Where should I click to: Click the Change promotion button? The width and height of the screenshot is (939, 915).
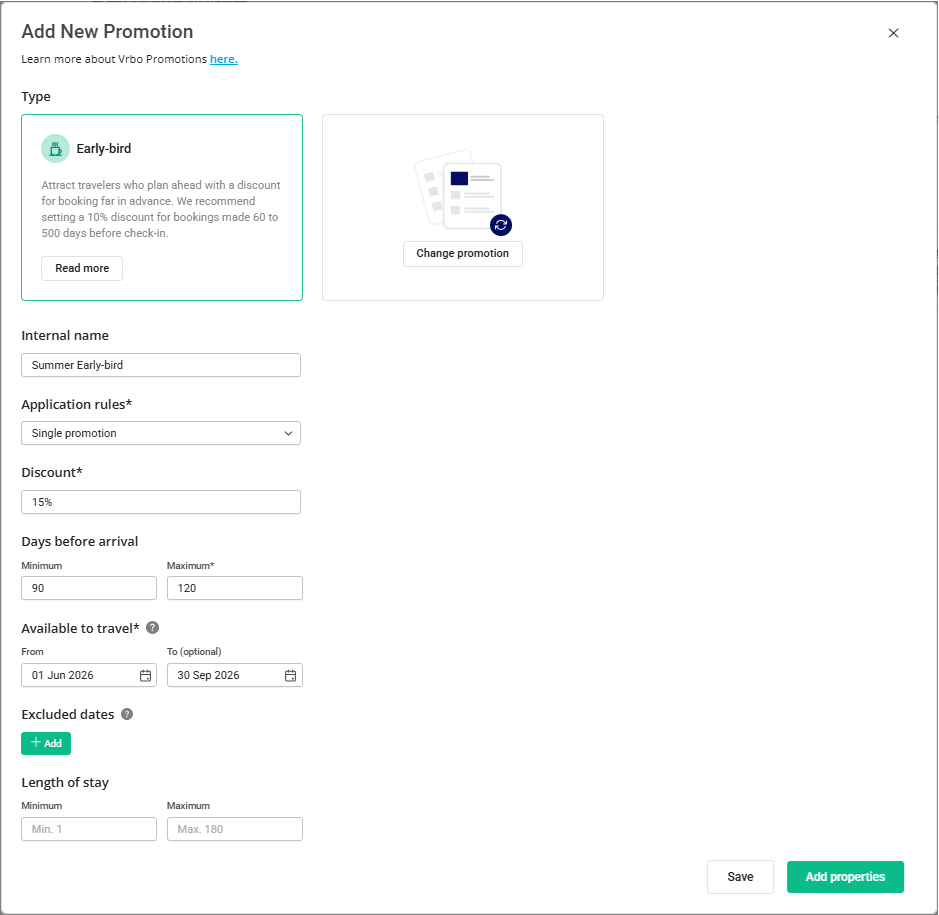point(462,254)
